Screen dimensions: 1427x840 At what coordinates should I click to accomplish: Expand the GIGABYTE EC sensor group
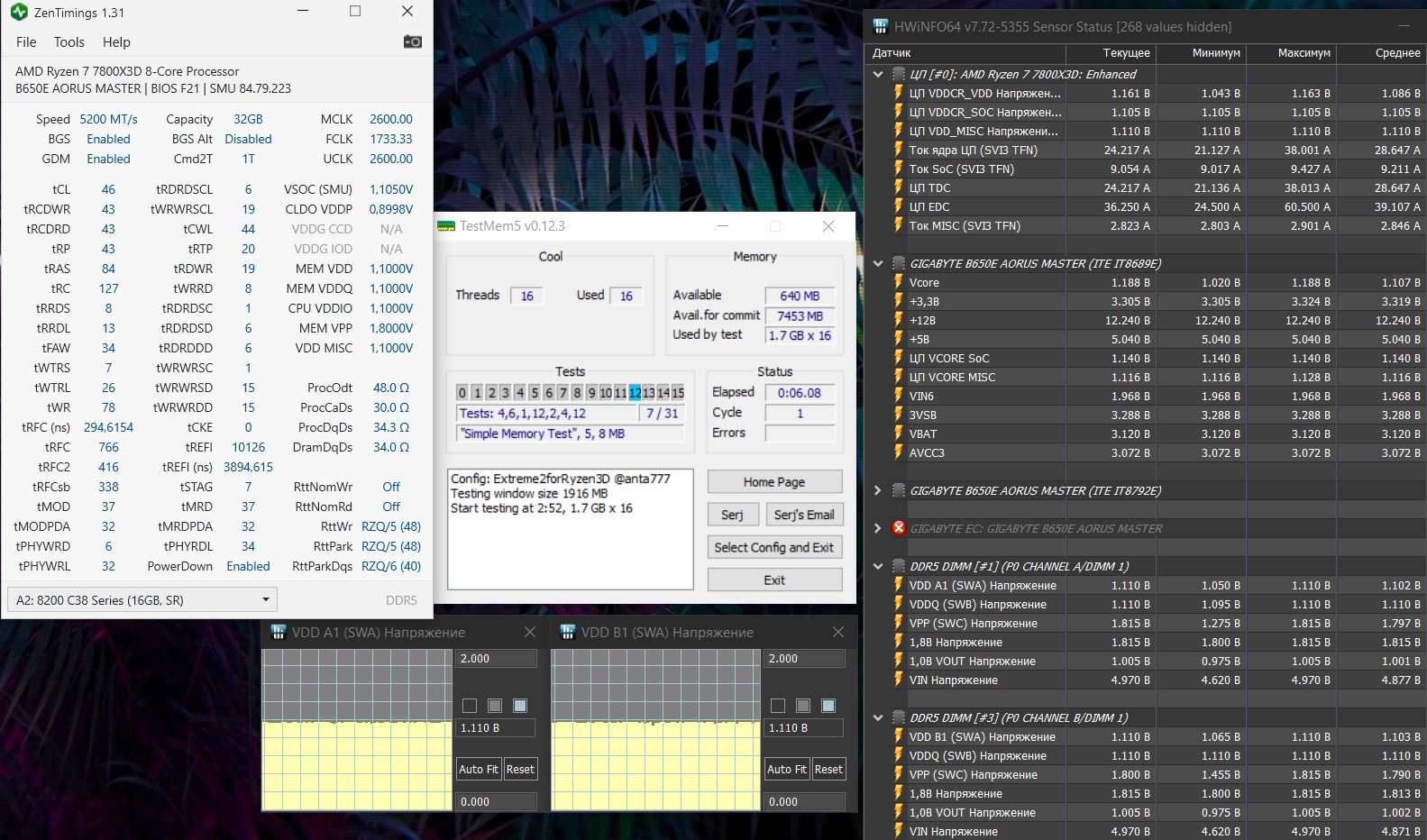[878, 528]
